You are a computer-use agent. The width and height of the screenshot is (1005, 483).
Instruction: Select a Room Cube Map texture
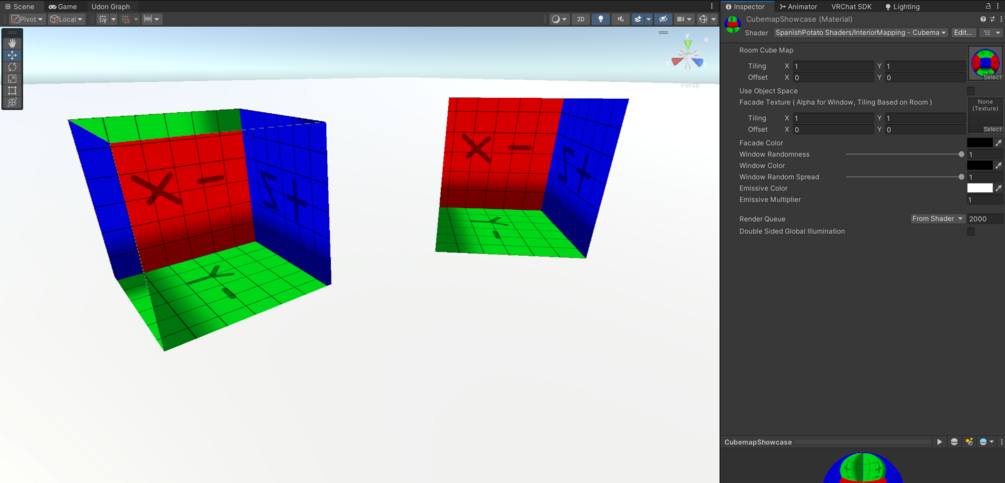pyautogui.click(x=992, y=77)
